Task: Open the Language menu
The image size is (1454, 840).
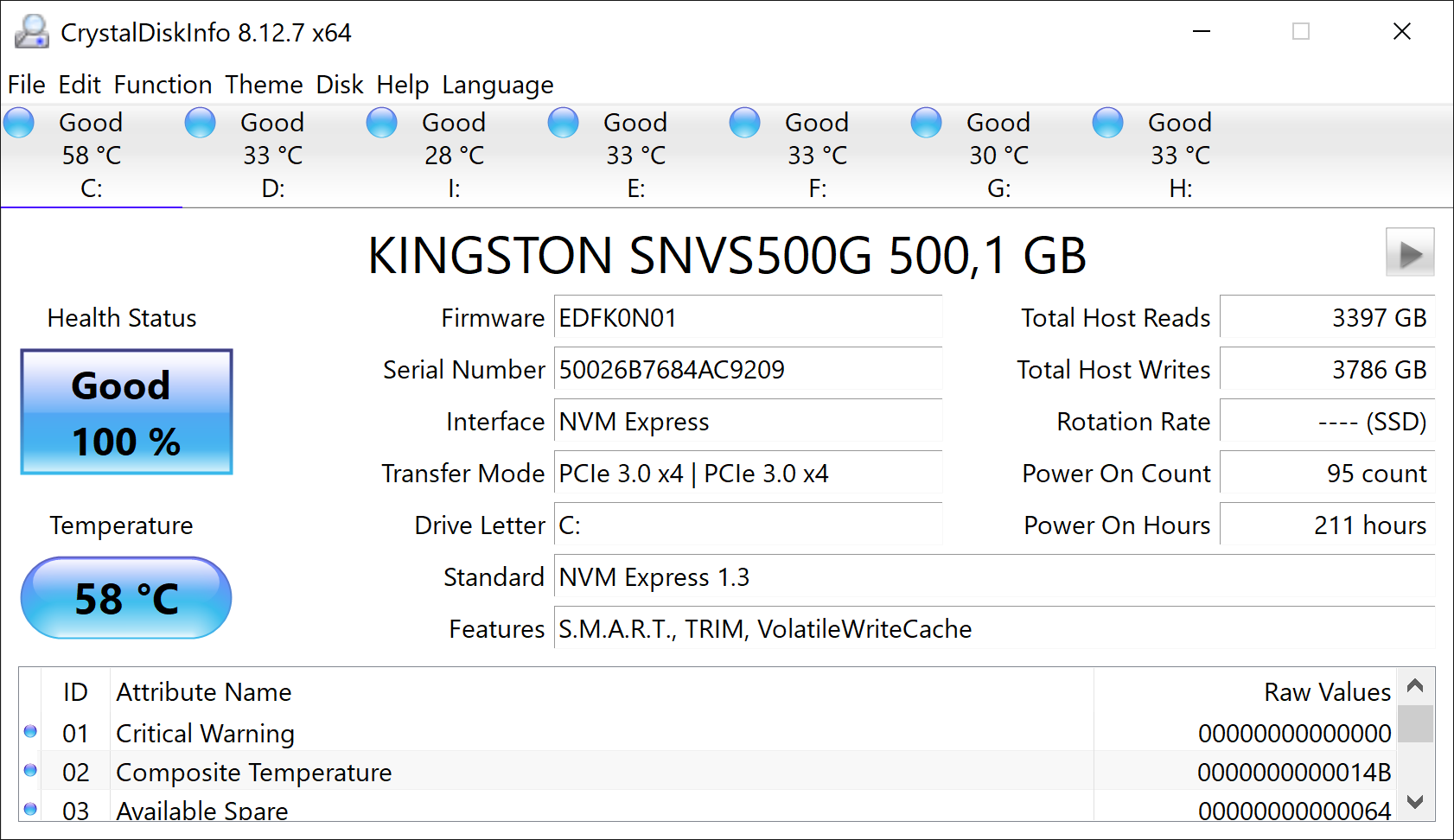Action: tap(498, 85)
